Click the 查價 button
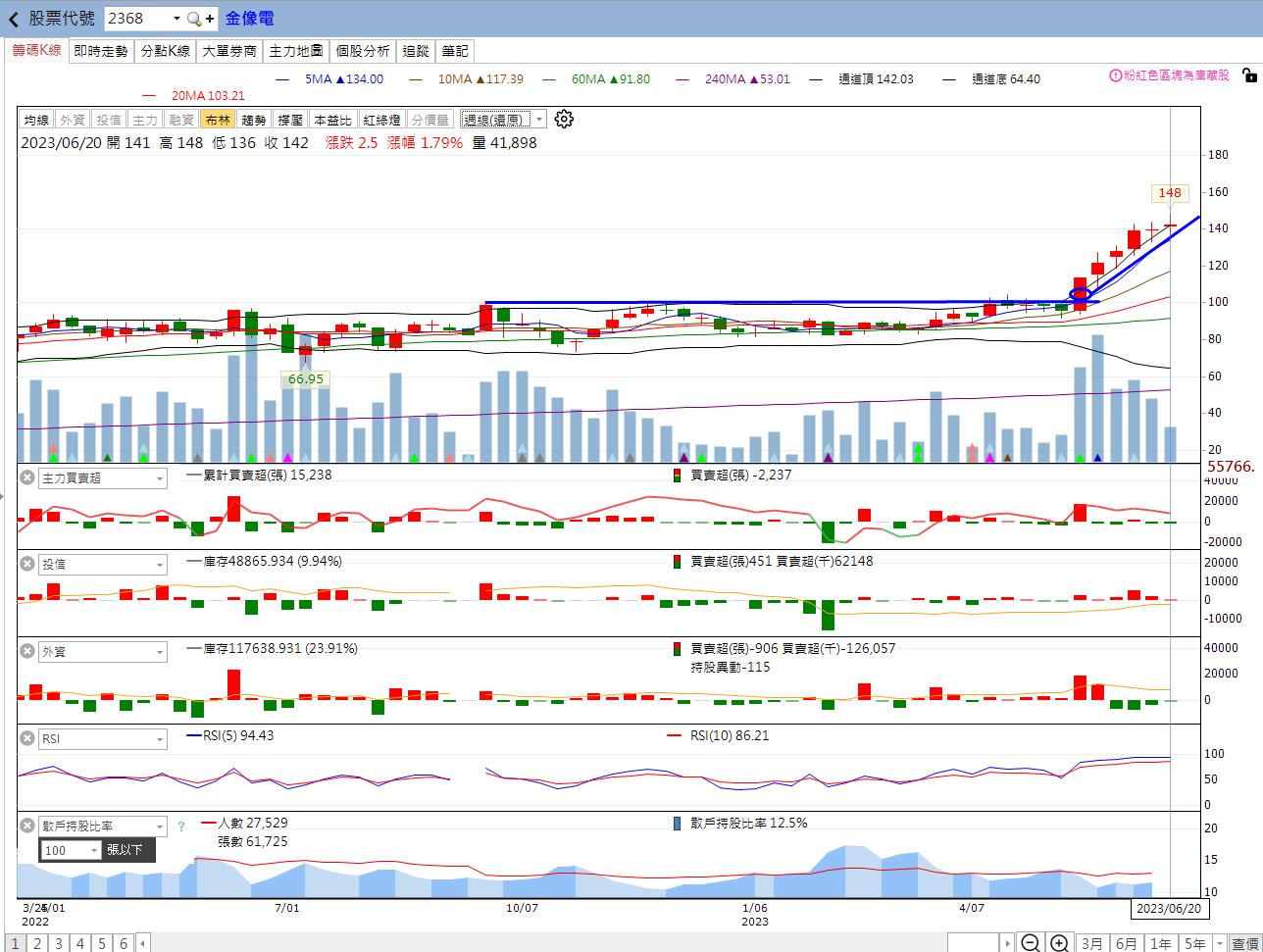1263x952 pixels. click(x=1245, y=943)
